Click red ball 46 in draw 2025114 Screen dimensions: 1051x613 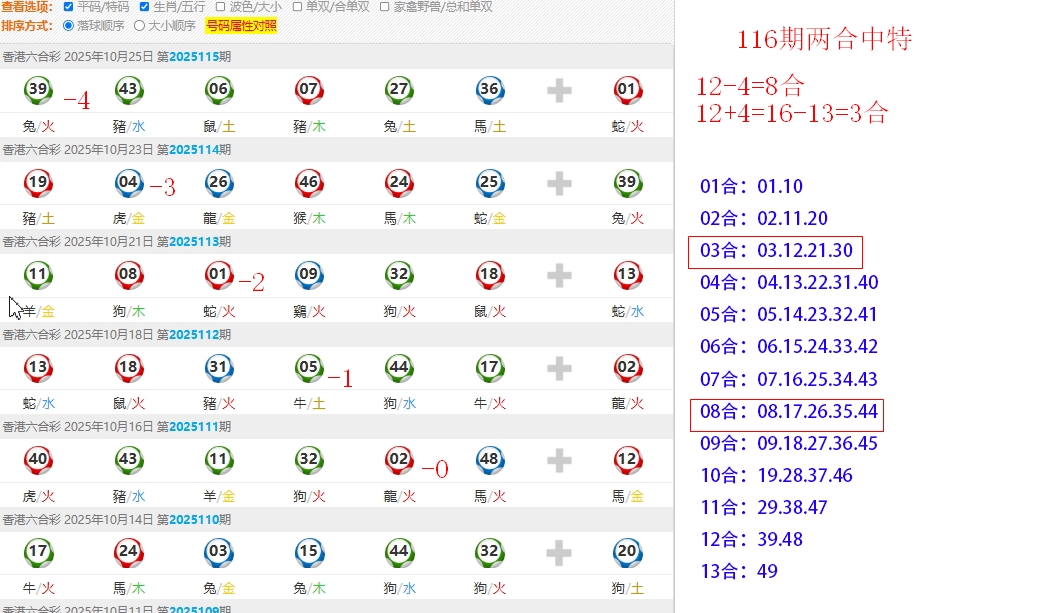coord(309,183)
